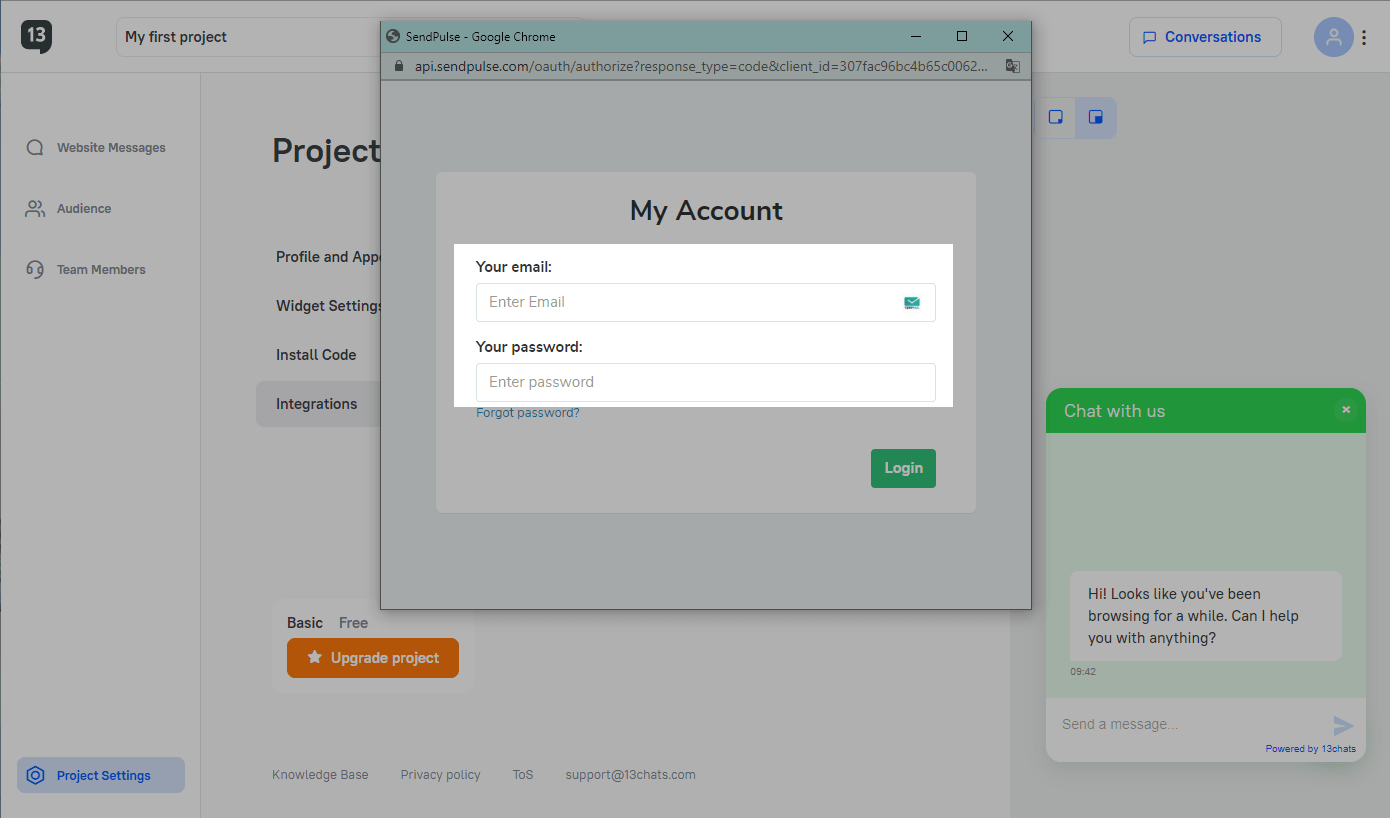Click the 'Your email:' label

pos(514,267)
